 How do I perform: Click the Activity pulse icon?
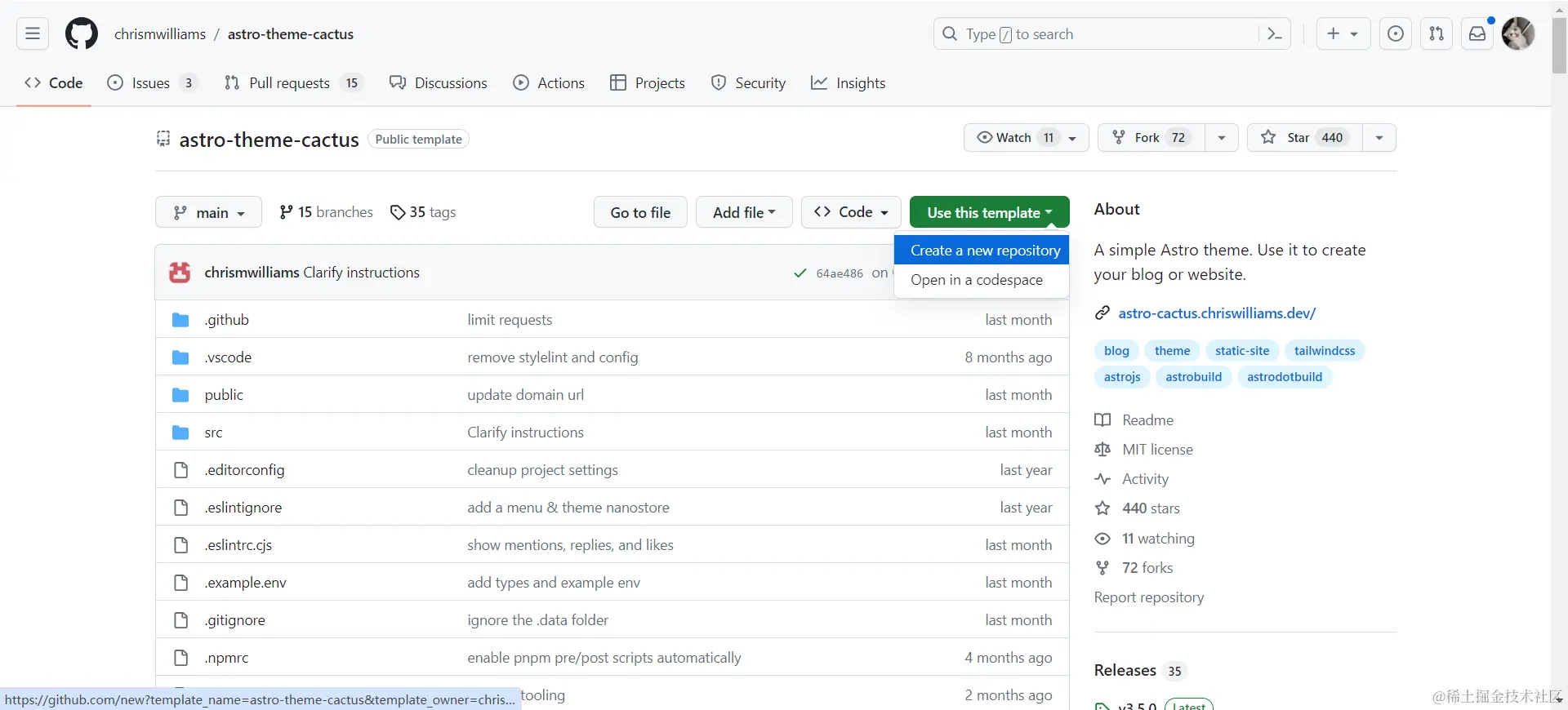pyautogui.click(x=1102, y=479)
